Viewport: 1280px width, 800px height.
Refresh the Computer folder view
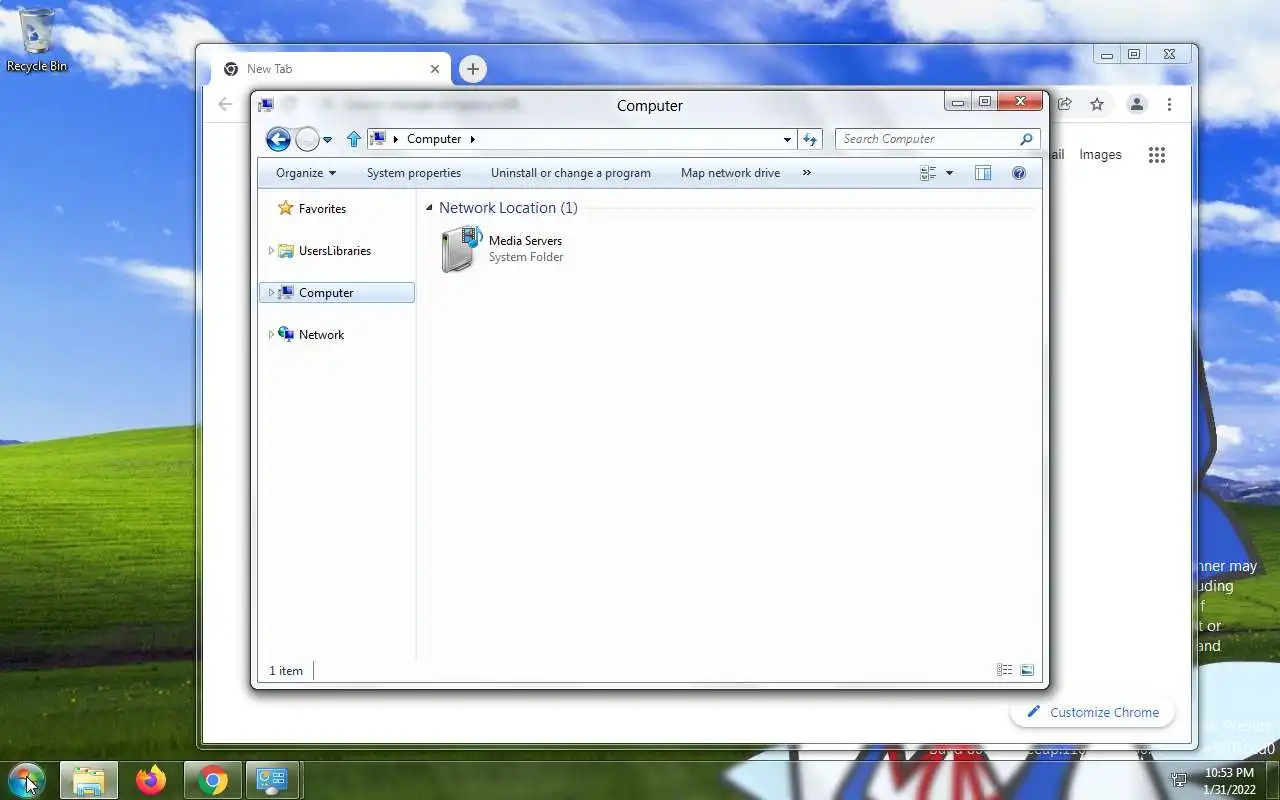pyautogui.click(x=810, y=139)
